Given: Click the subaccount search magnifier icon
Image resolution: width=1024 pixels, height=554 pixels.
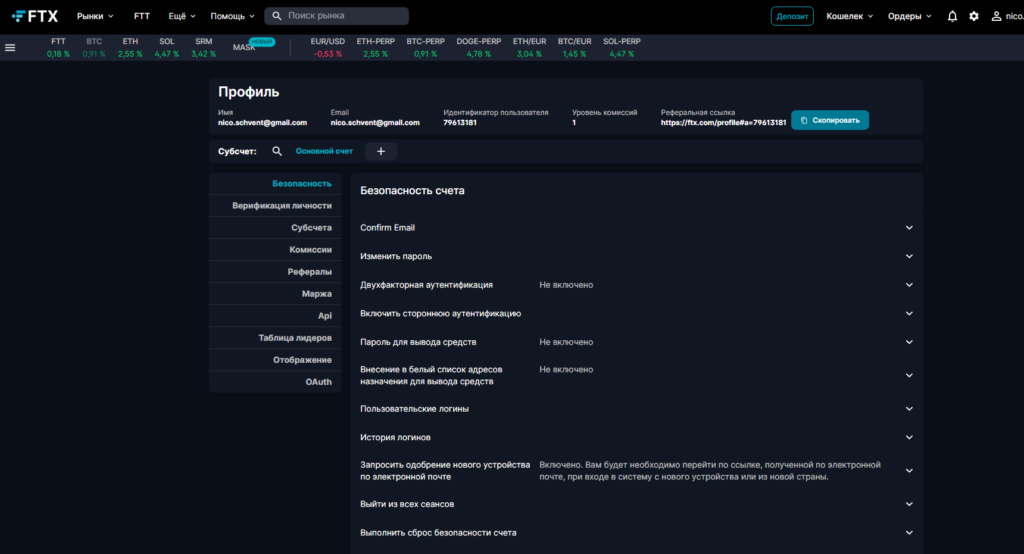Looking at the screenshot, I should pos(278,151).
